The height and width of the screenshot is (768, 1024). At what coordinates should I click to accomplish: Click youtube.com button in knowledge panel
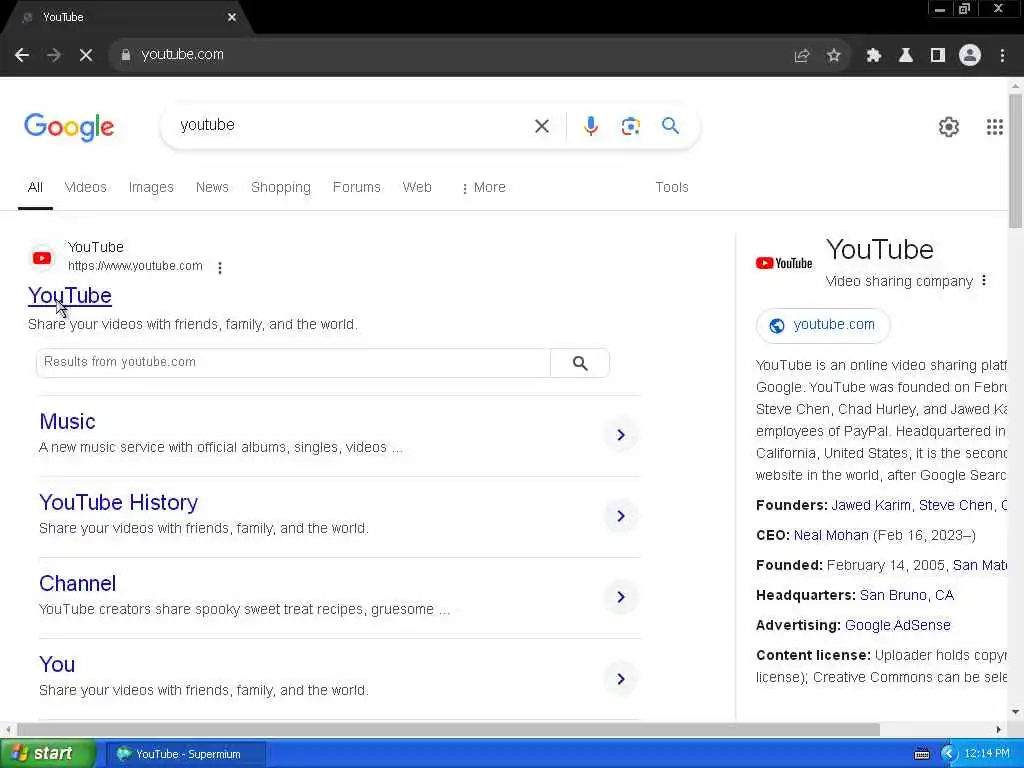[823, 325]
